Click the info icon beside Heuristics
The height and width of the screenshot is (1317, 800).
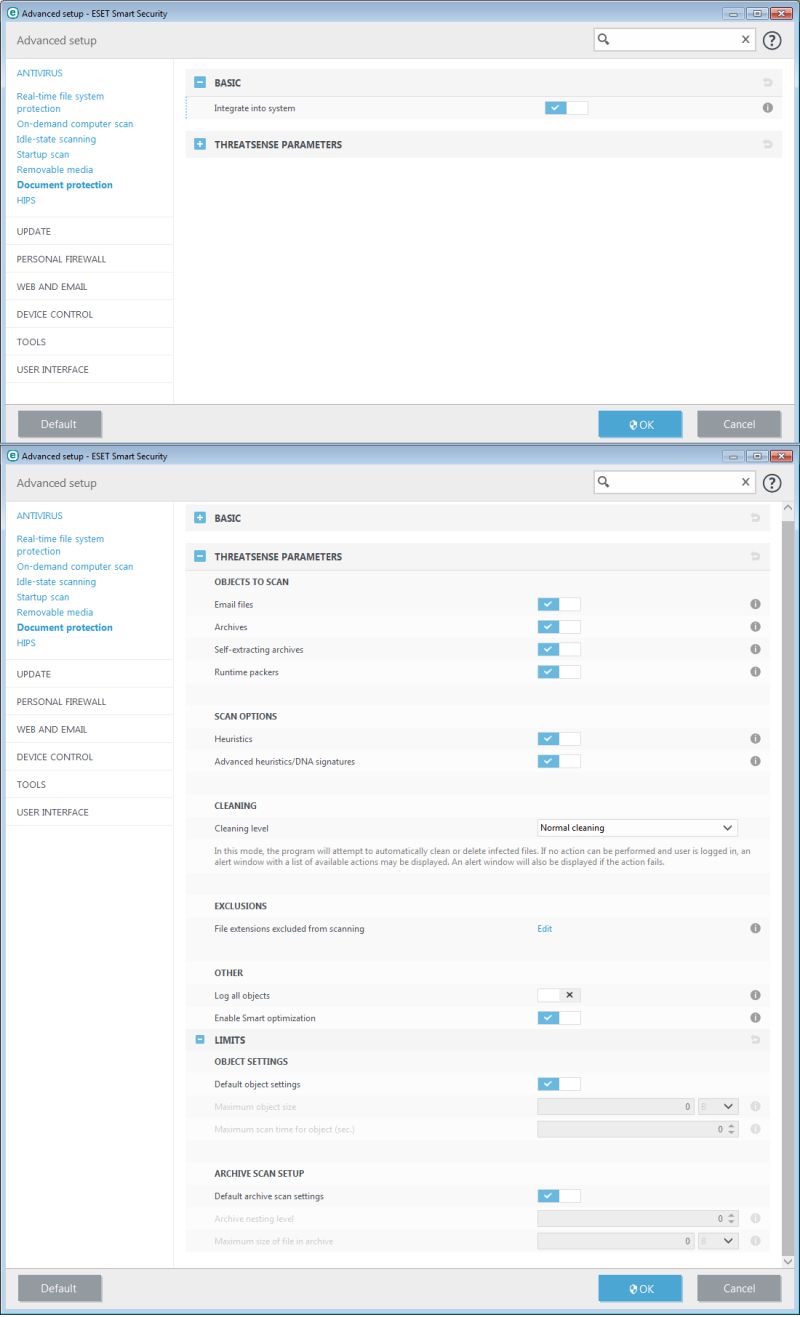[x=756, y=738]
